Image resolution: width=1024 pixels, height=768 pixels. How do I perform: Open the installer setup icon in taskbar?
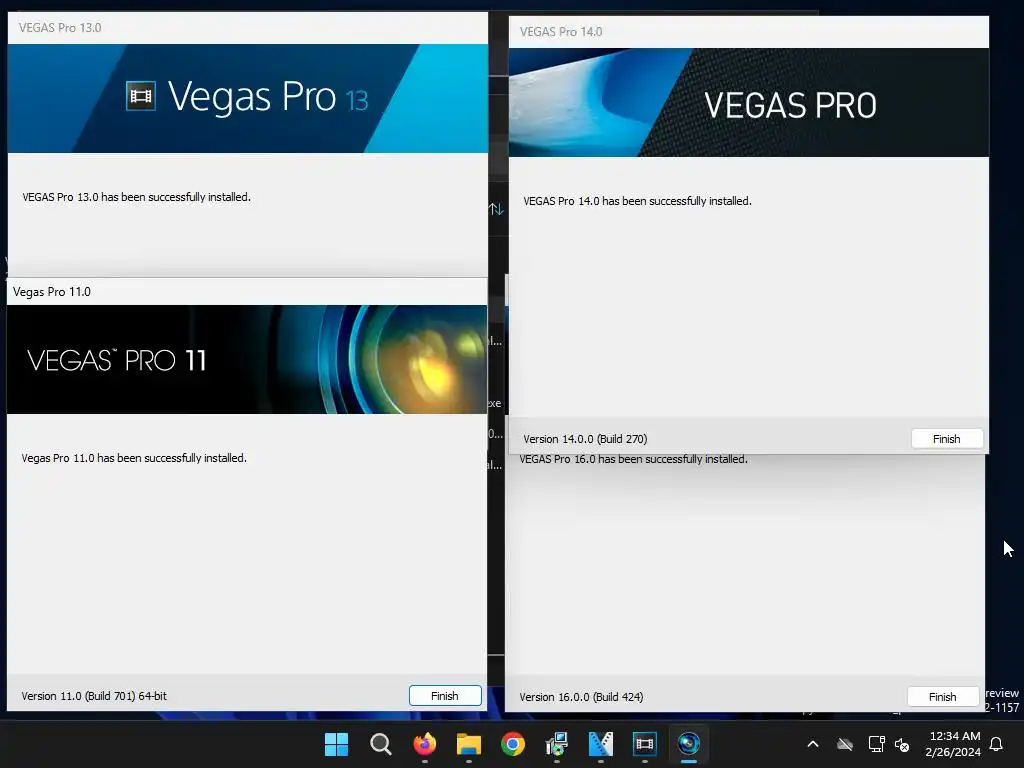click(556, 744)
